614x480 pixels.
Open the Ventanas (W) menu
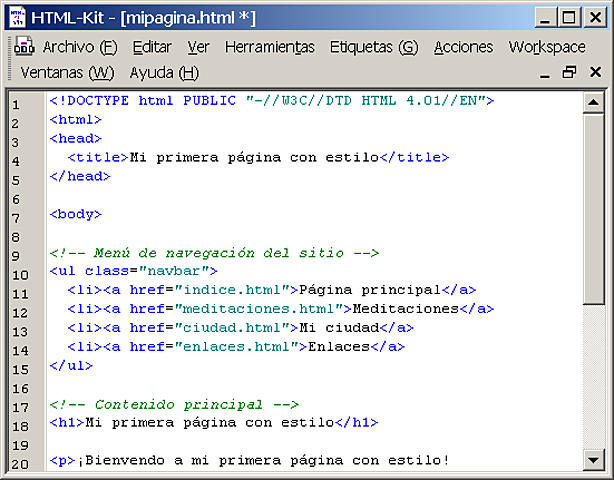(x=67, y=73)
